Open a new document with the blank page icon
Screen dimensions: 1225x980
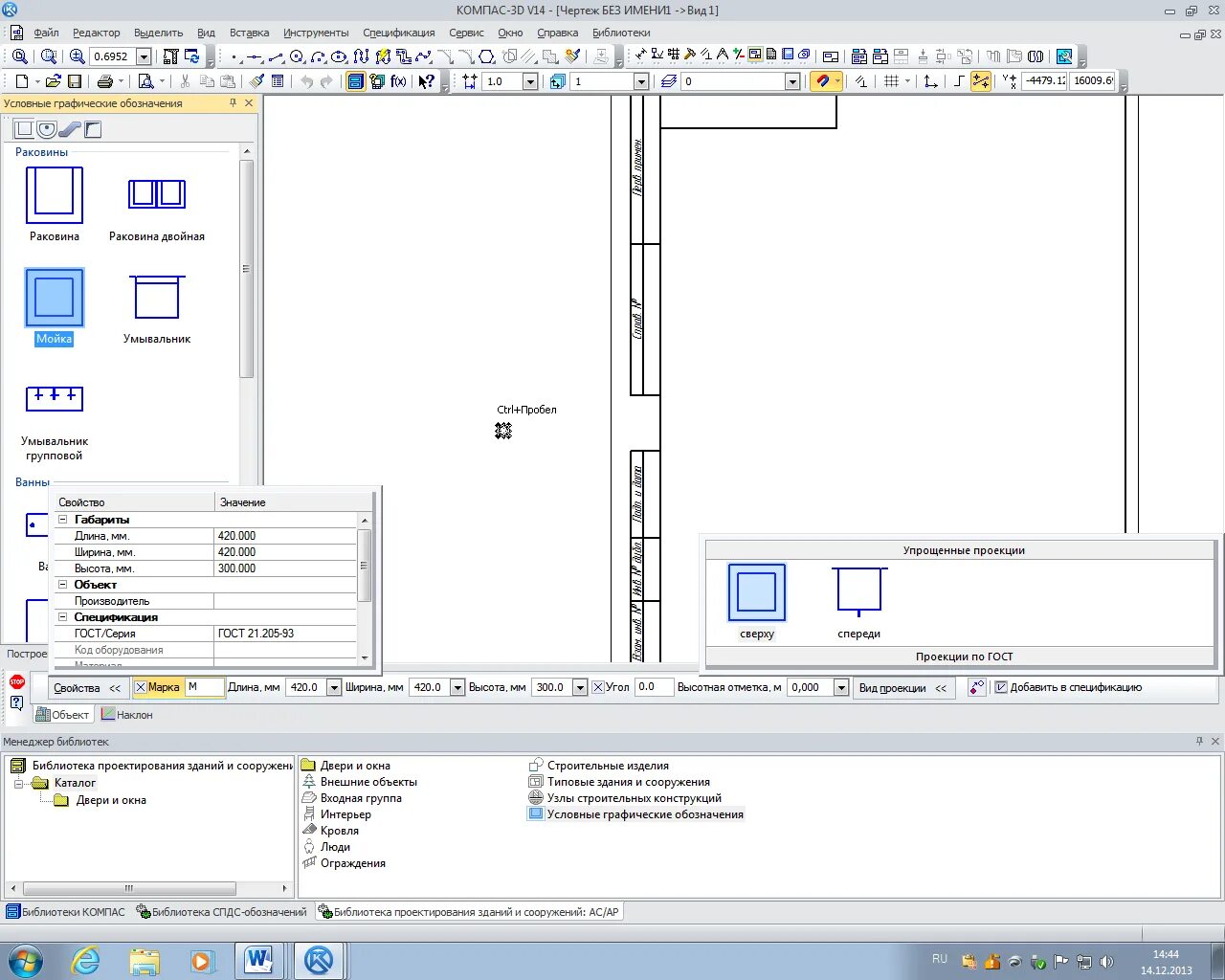(22, 81)
